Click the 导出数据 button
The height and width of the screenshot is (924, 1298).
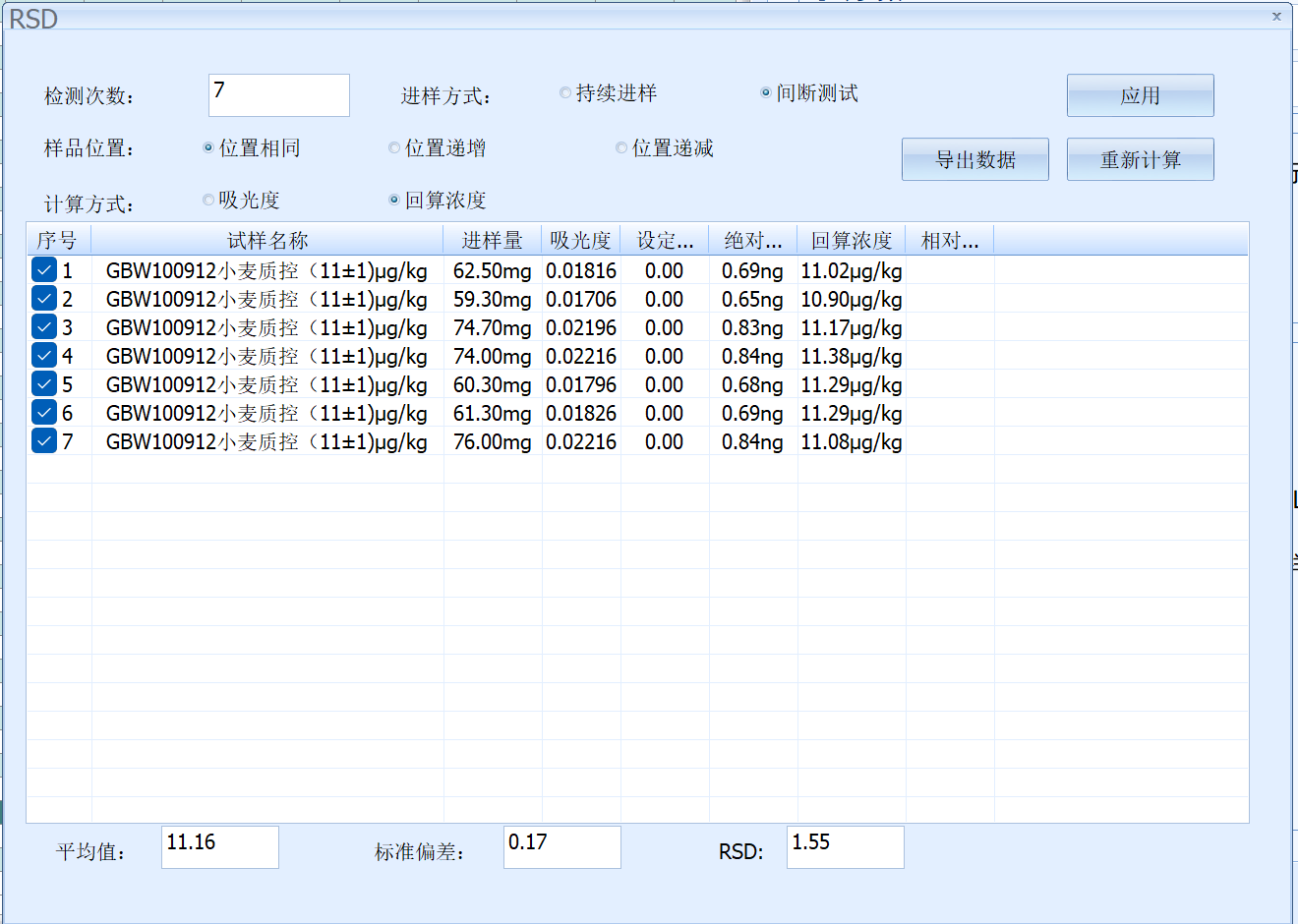click(x=975, y=159)
